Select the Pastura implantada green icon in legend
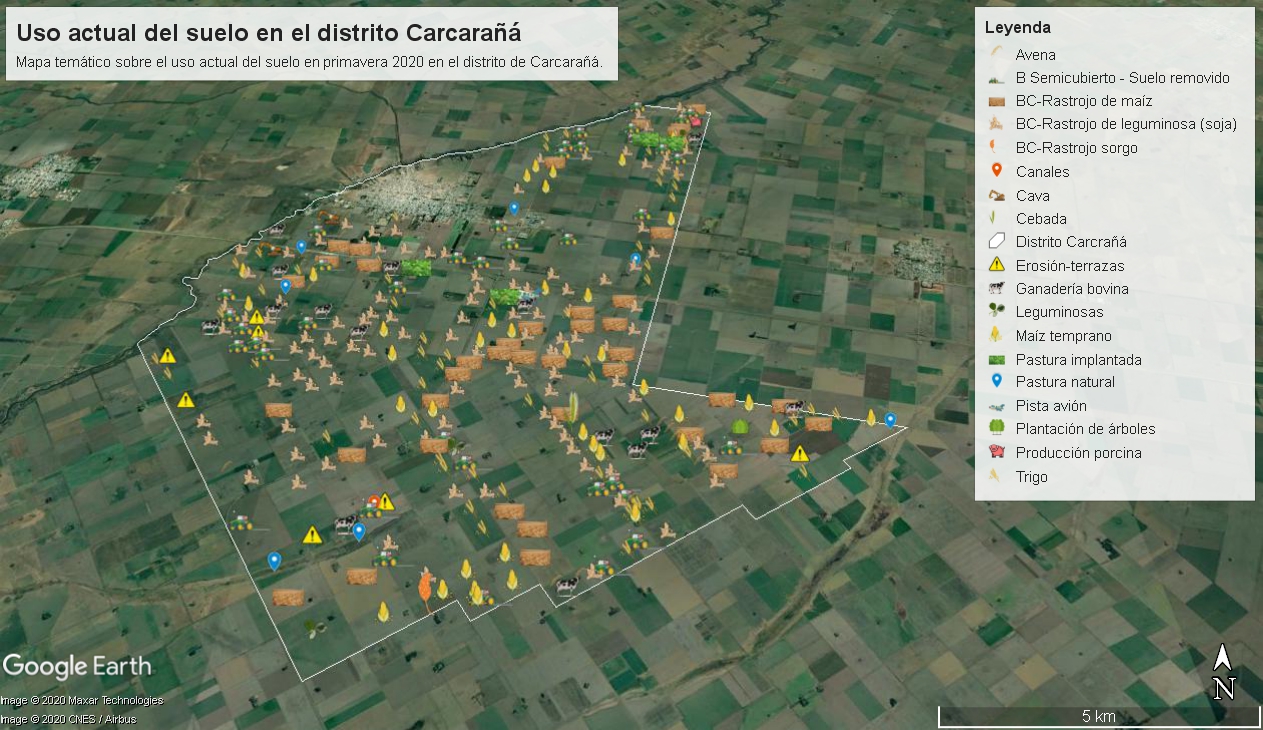 pos(996,359)
